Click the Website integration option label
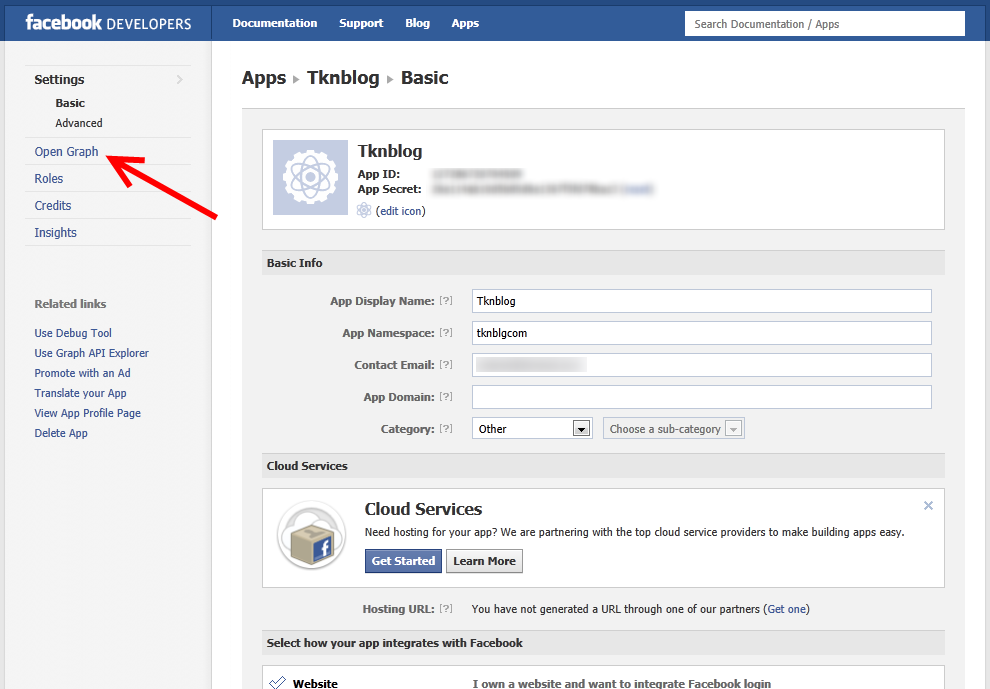 coord(315,683)
